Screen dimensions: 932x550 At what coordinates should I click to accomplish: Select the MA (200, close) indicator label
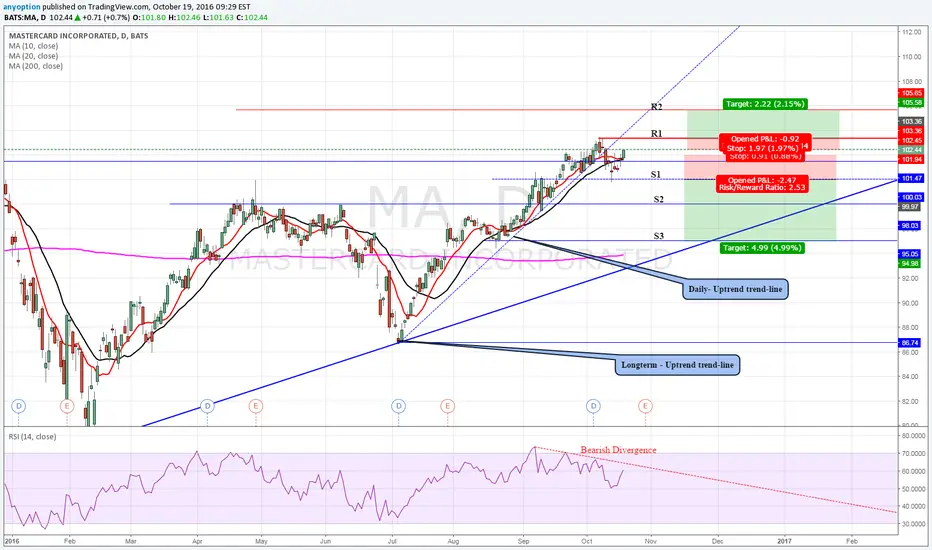pos(36,66)
